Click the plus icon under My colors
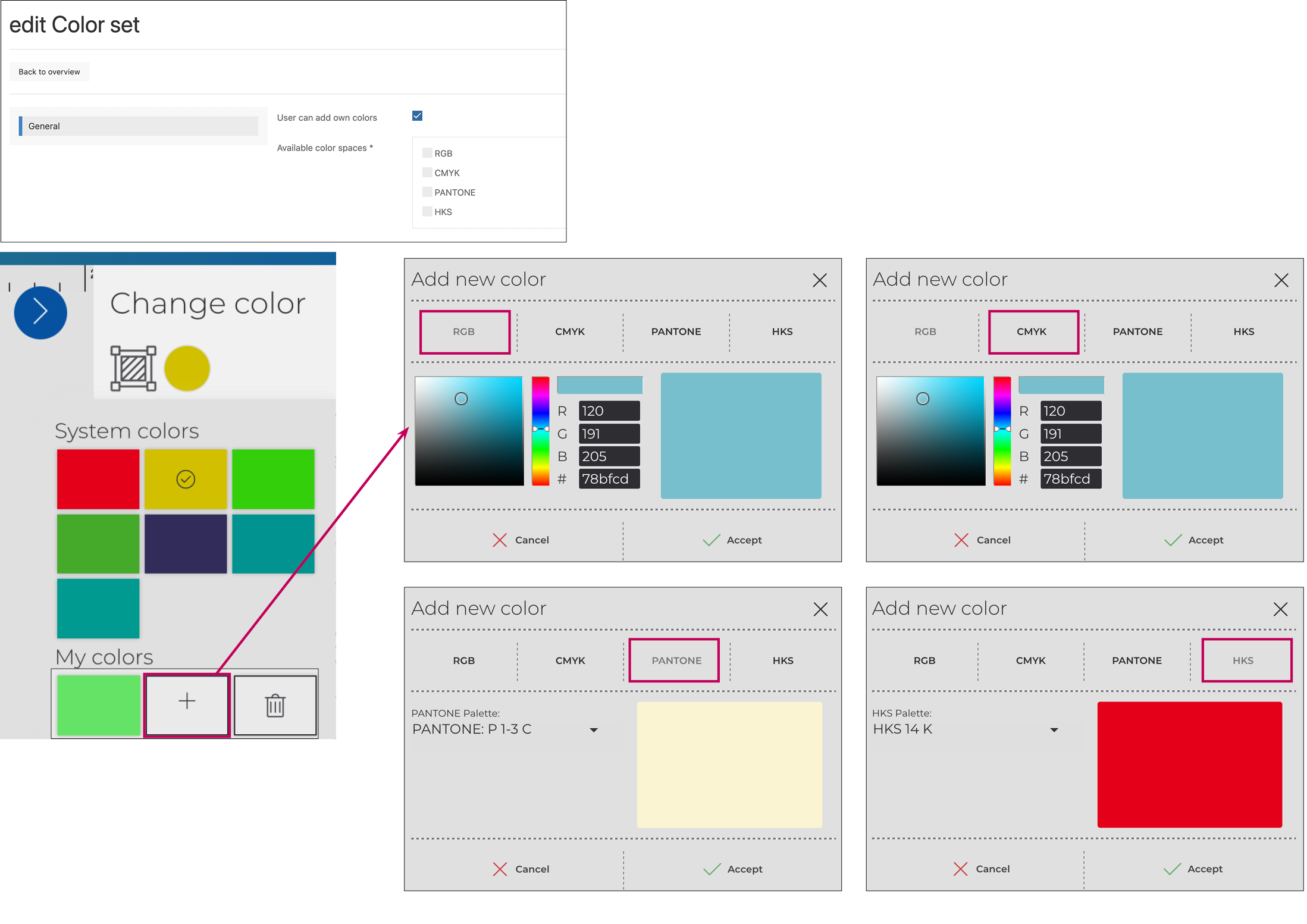 187,701
